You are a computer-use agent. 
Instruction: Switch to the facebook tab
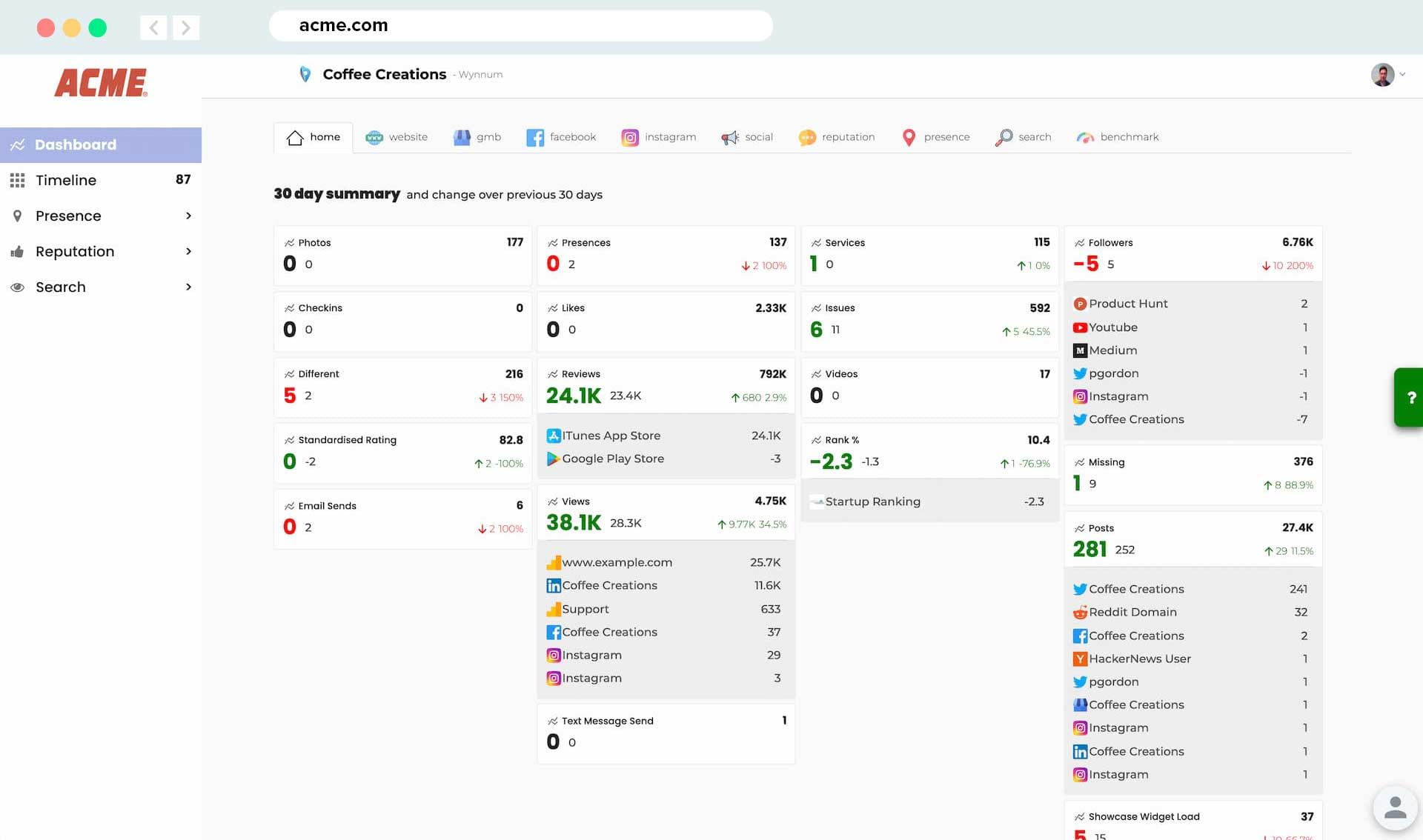tap(561, 137)
